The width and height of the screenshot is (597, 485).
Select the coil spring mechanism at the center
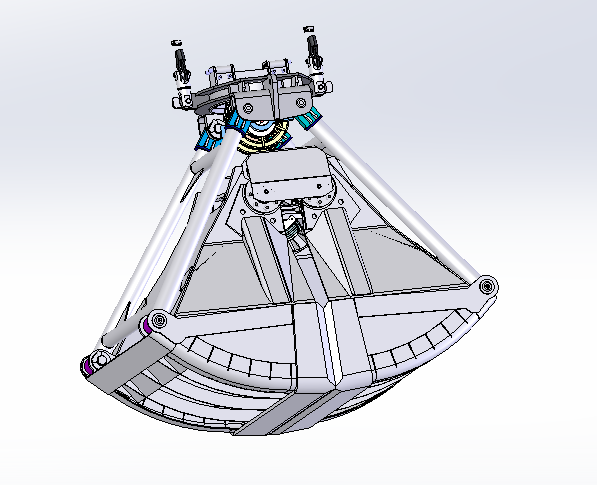coord(294,230)
